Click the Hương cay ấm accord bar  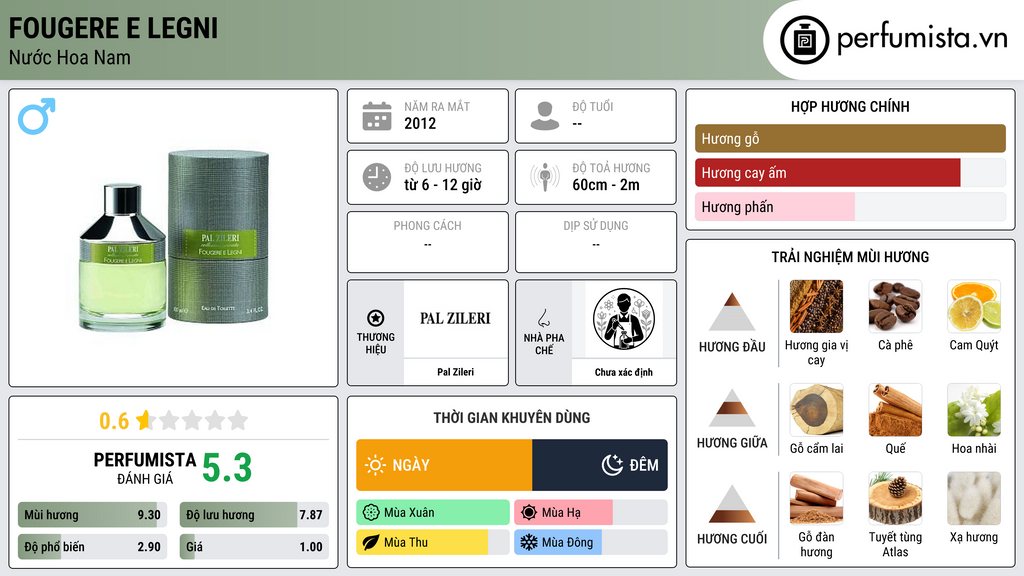coord(850,173)
